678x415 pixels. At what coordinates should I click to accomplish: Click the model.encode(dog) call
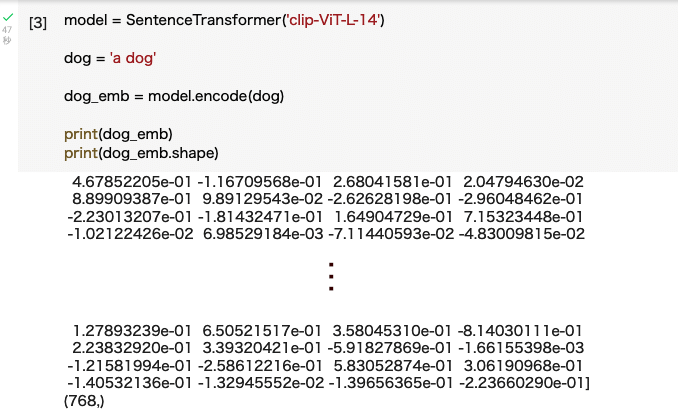point(216,96)
